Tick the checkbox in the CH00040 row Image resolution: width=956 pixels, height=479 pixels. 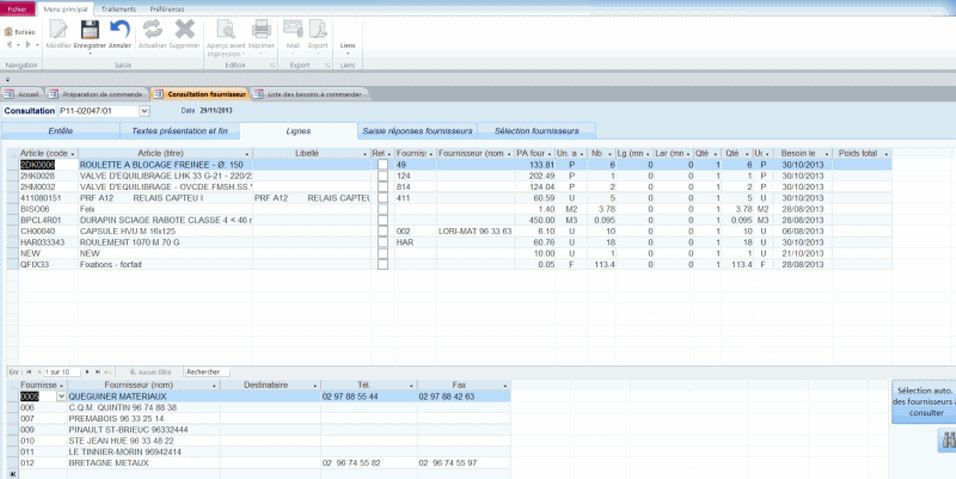click(x=382, y=231)
